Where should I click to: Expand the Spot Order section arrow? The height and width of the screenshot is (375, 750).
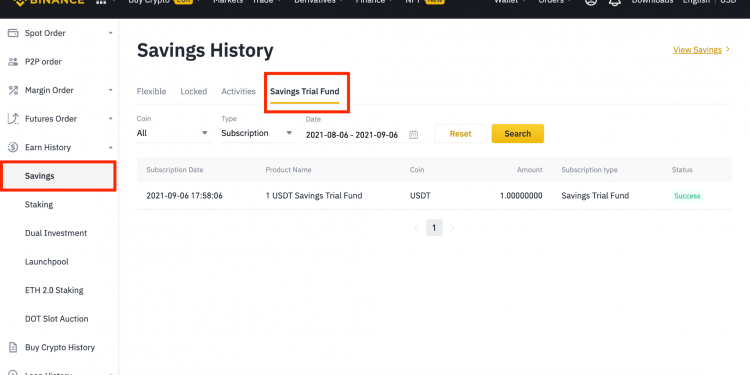coord(110,33)
